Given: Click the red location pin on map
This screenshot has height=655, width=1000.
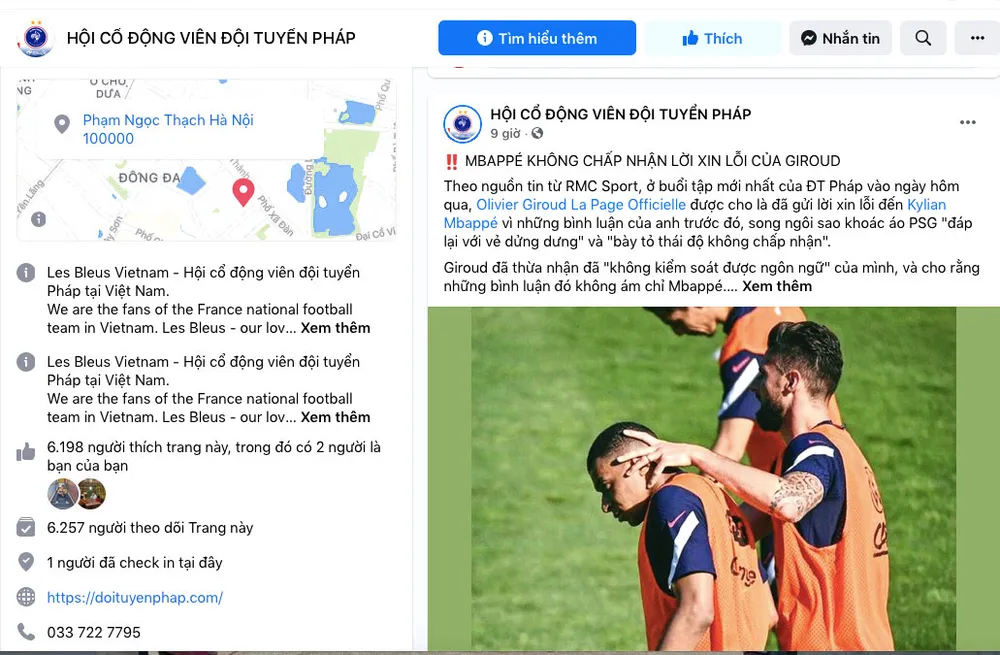Looking at the screenshot, I should [243, 192].
